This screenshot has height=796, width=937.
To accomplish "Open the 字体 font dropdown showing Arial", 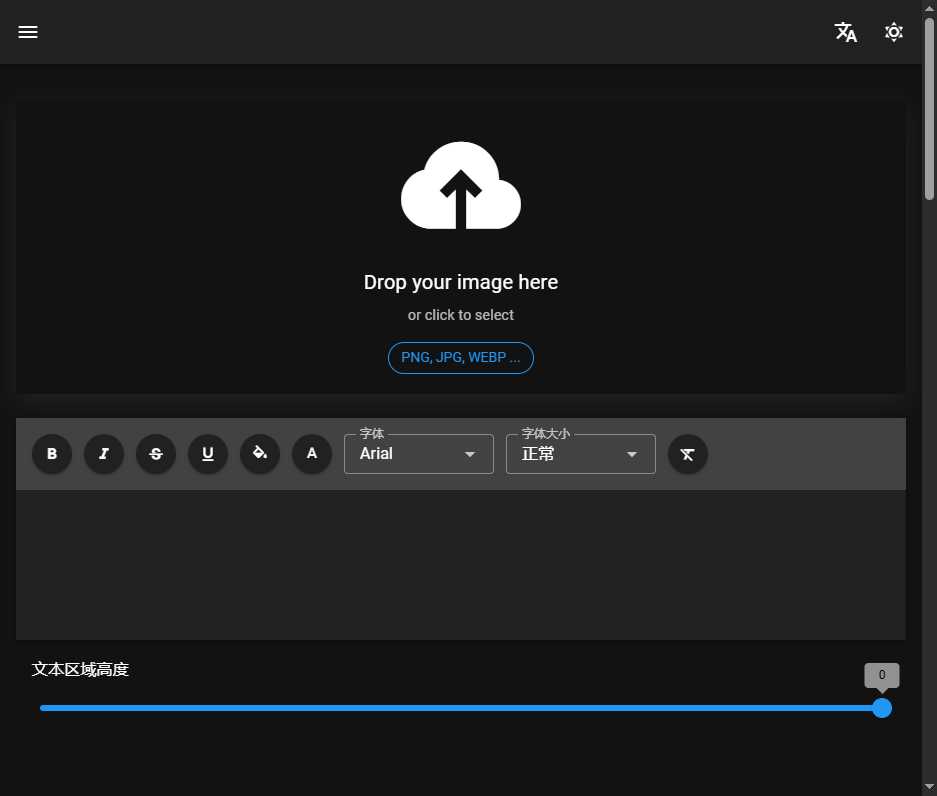I will click(x=418, y=454).
